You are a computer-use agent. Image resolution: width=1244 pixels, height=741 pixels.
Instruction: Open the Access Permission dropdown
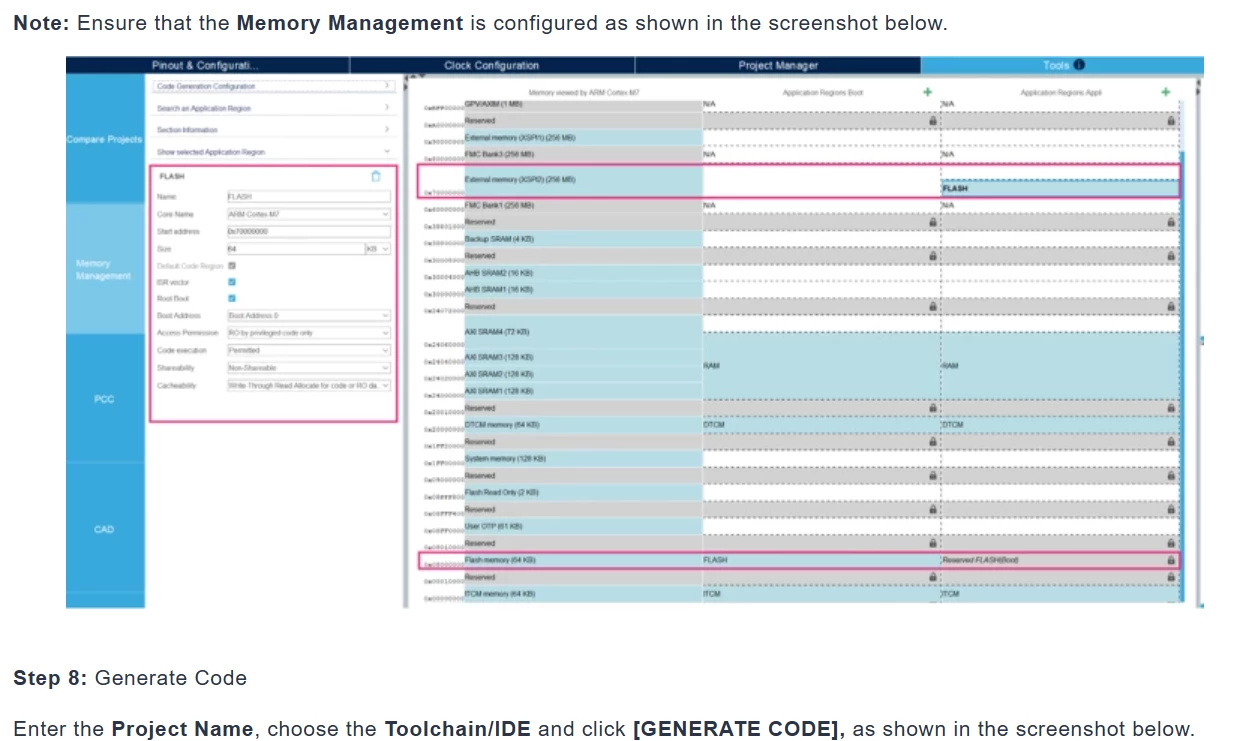[309, 333]
